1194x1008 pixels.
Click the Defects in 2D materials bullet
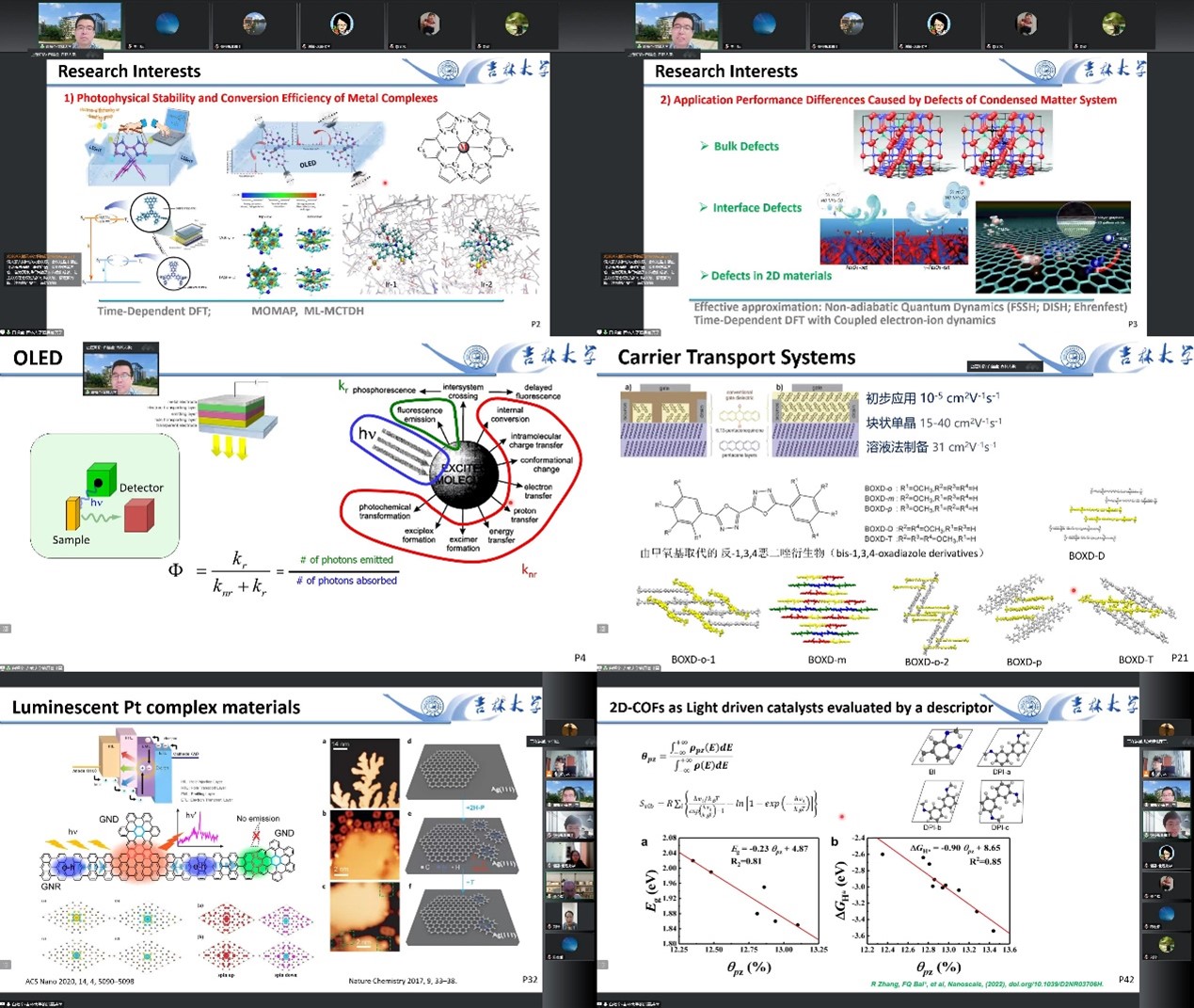point(765,276)
